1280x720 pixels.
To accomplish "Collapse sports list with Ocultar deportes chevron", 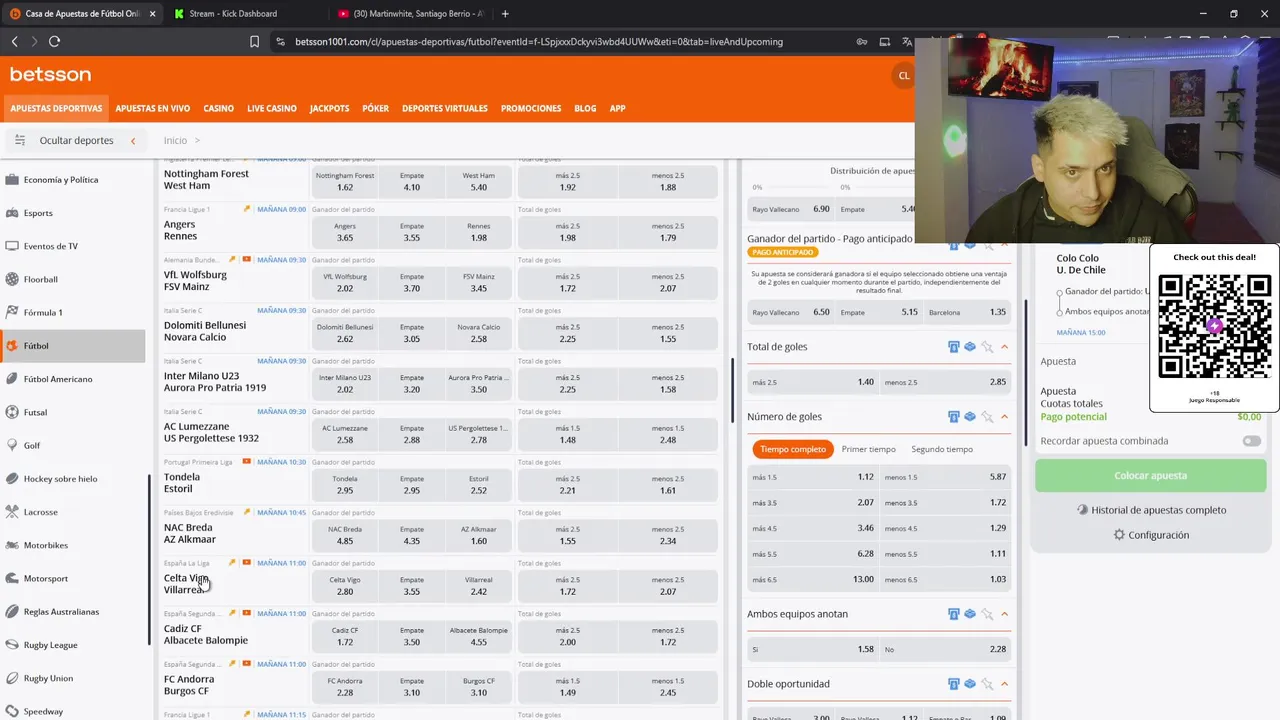I will point(133,141).
